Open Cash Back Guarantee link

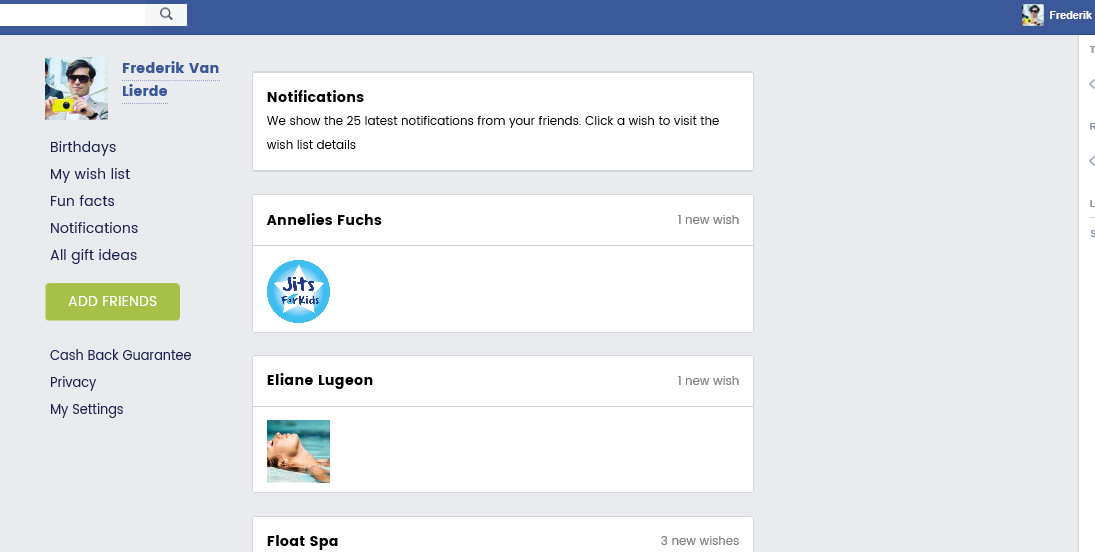(x=121, y=355)
